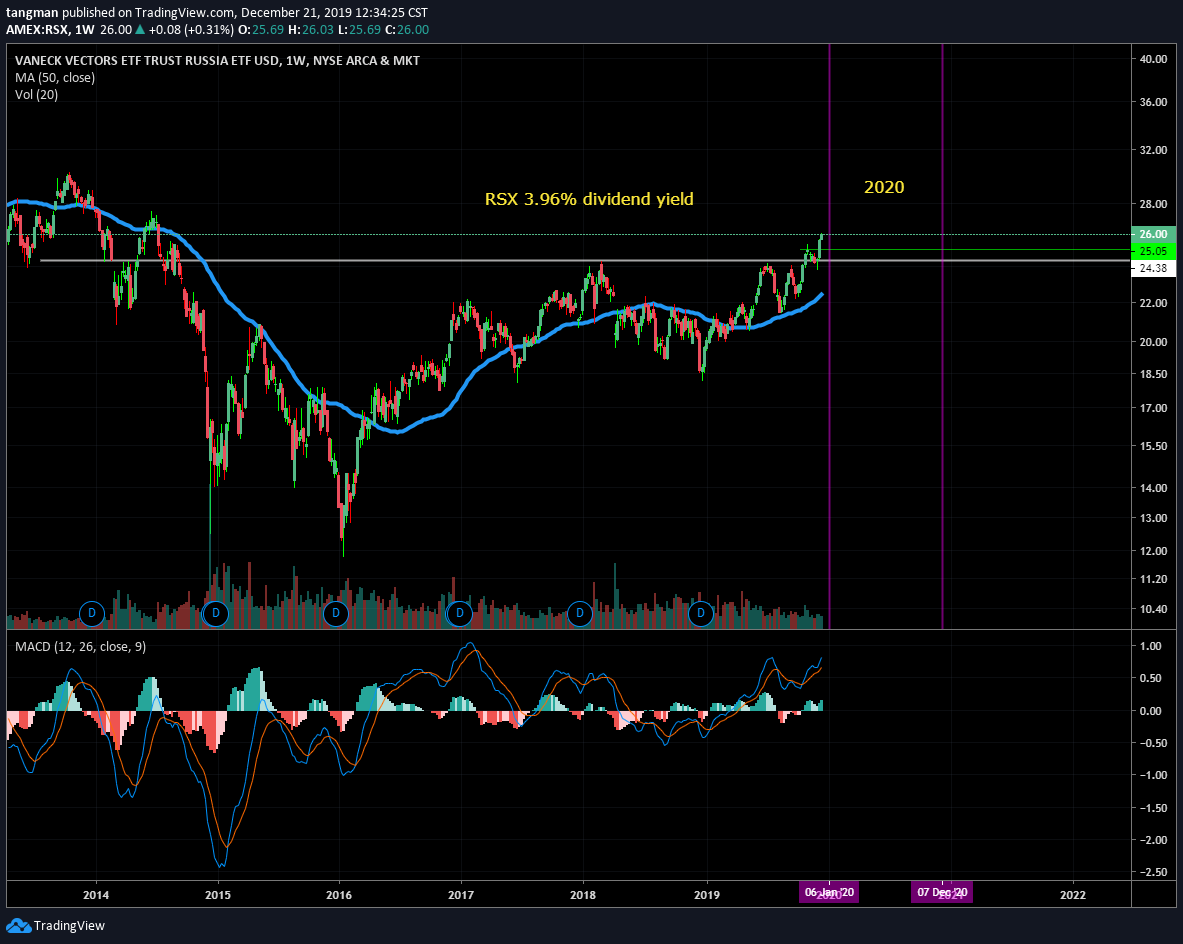This screenshot has width=1183, height=944.
Task: Click the purple '07 Dec '20' date label
Action: 942,893
